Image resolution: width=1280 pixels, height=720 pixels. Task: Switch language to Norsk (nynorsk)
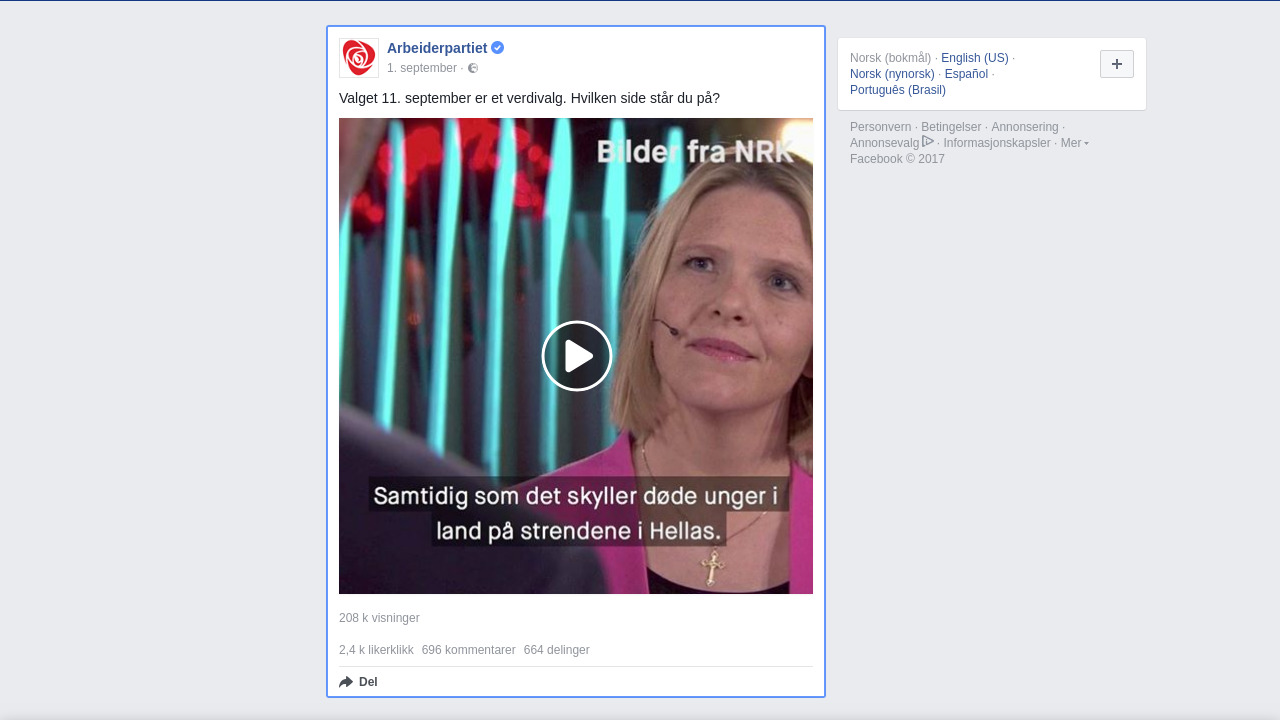tap(892, 74)
